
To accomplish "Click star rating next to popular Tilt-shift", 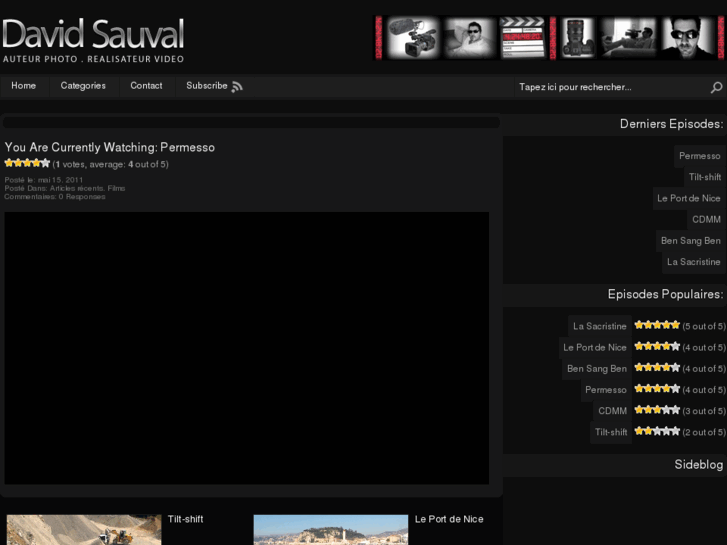I will pos(657,431).
